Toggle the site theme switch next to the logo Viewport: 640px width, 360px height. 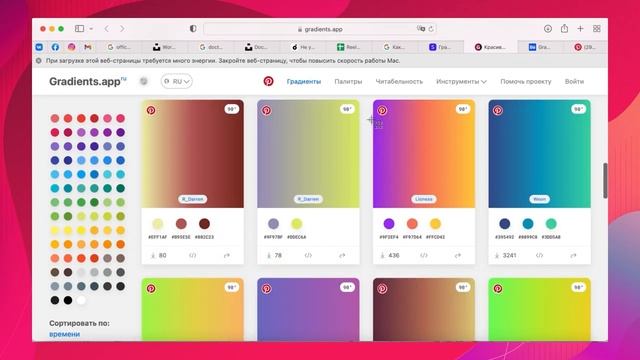pos(144,81)
